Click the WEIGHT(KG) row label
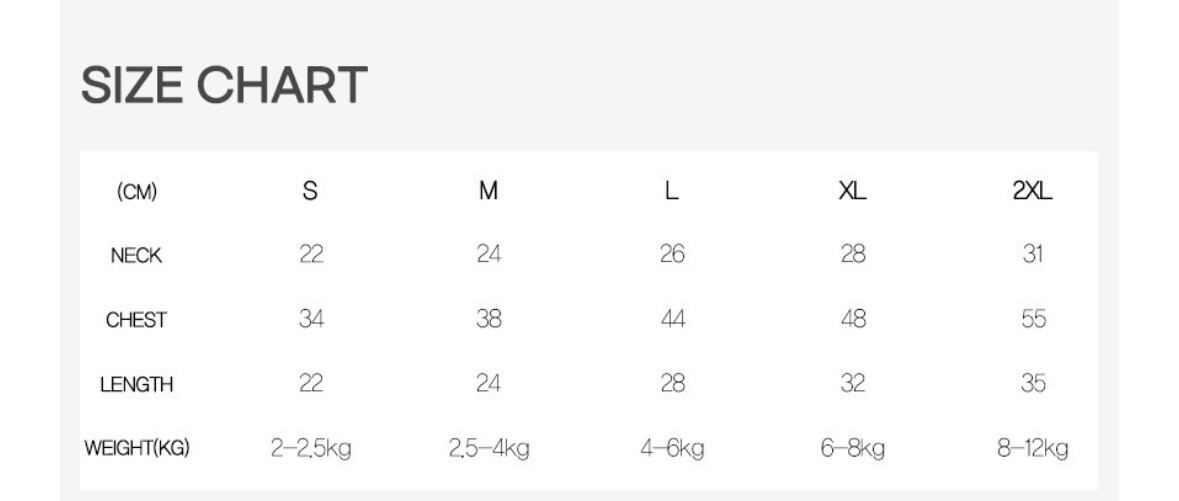This screenshot has width=1179, height=501. pyautogui.click(x=136, y=449)
